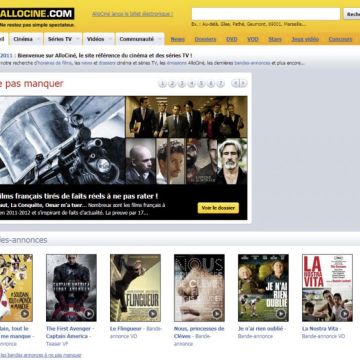This screenshot has width=360, height=360.
Task: Open the La Conquête feature image
Action: [186, 116]
